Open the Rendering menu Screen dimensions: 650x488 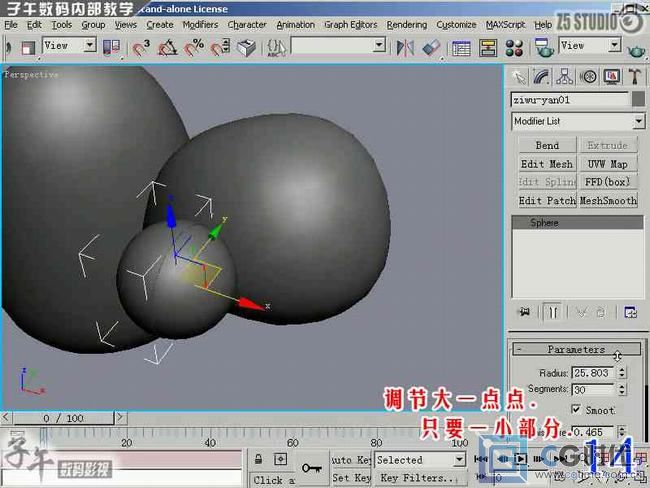pyautogui.click(x=407, y=25)
